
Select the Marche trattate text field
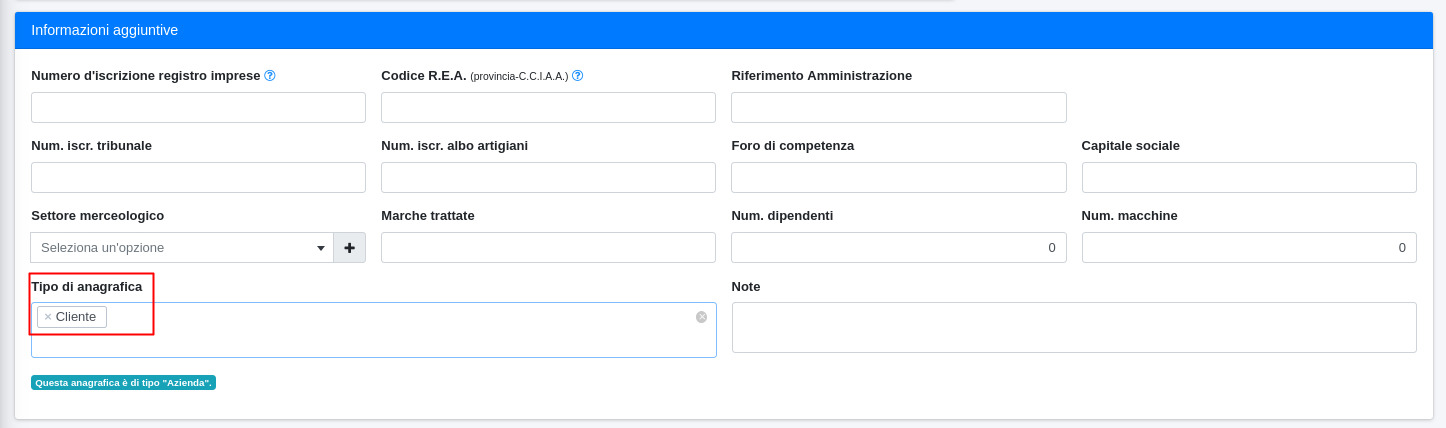pos(548,248)
